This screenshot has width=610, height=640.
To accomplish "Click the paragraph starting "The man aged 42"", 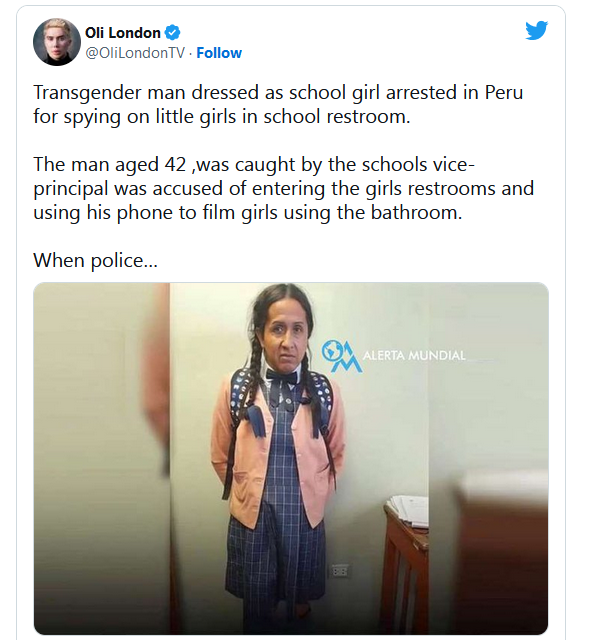I will 283,189.
